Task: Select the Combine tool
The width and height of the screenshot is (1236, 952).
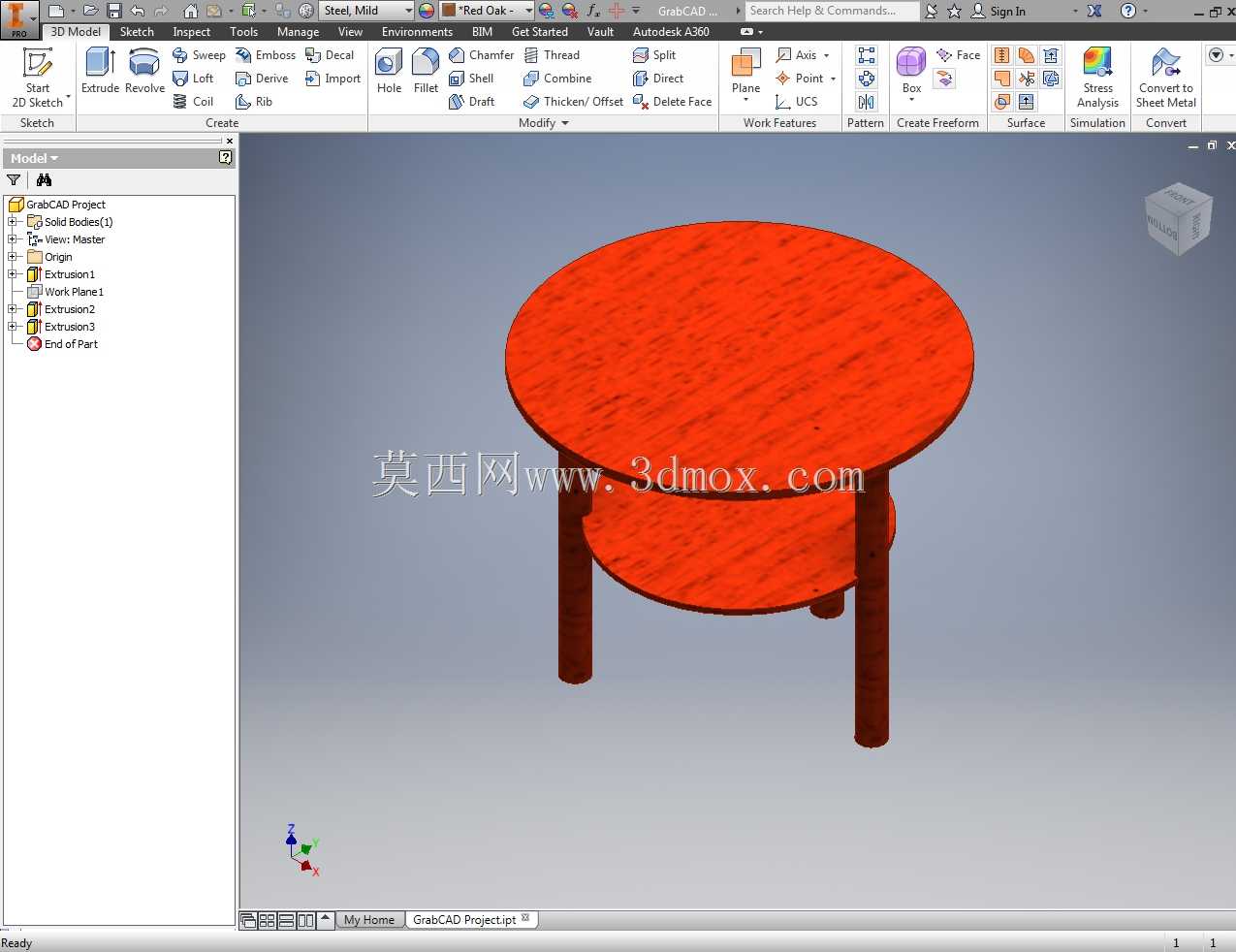Action: (x=557, y=79)
